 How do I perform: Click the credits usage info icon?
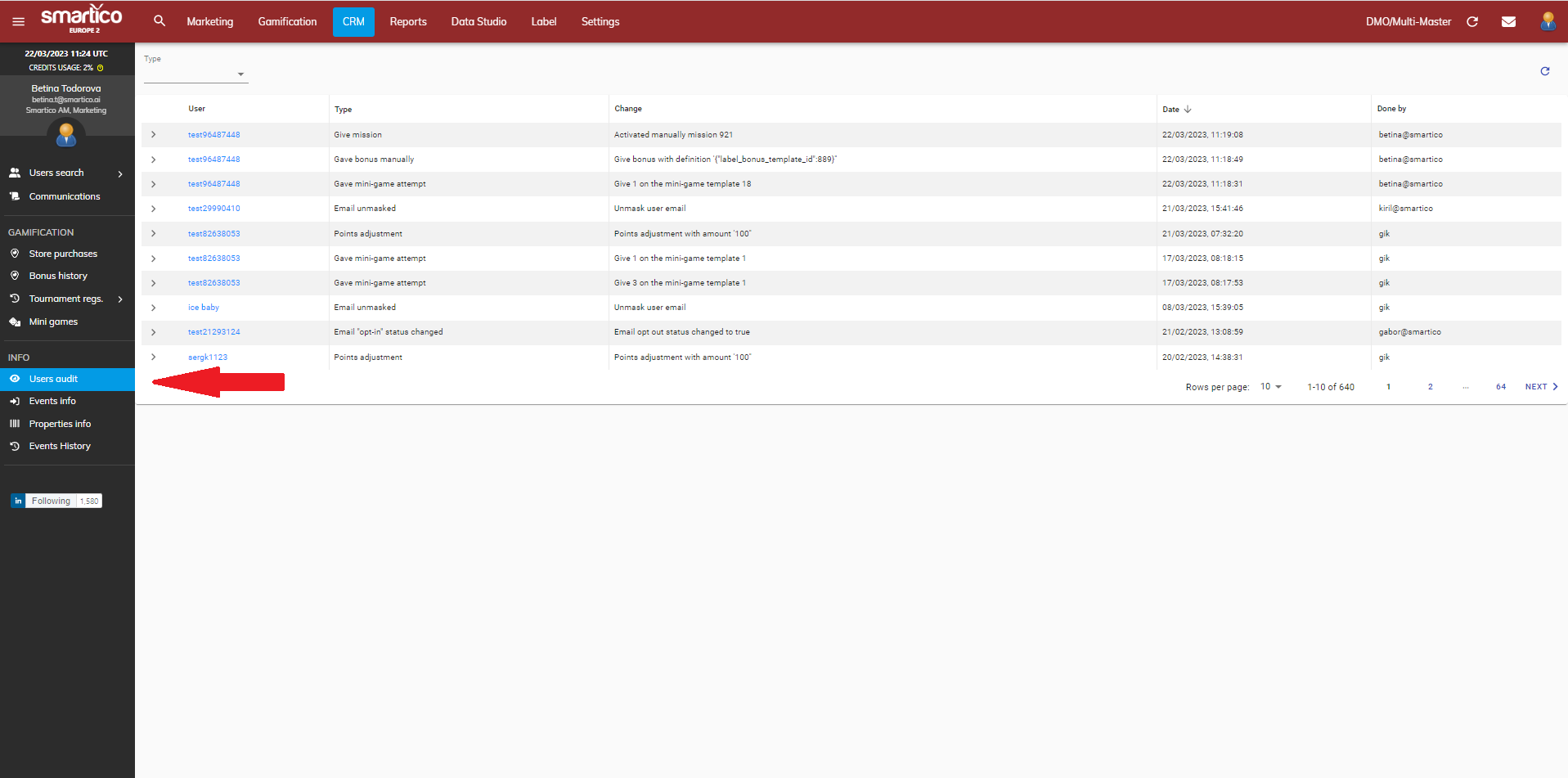[101, 68]
